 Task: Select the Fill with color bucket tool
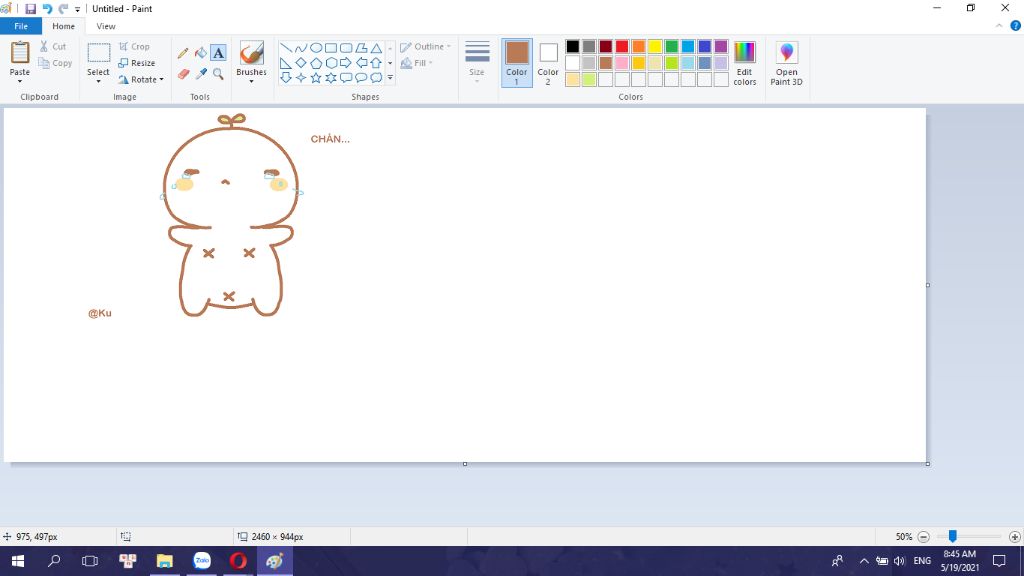tap(201, 53)
